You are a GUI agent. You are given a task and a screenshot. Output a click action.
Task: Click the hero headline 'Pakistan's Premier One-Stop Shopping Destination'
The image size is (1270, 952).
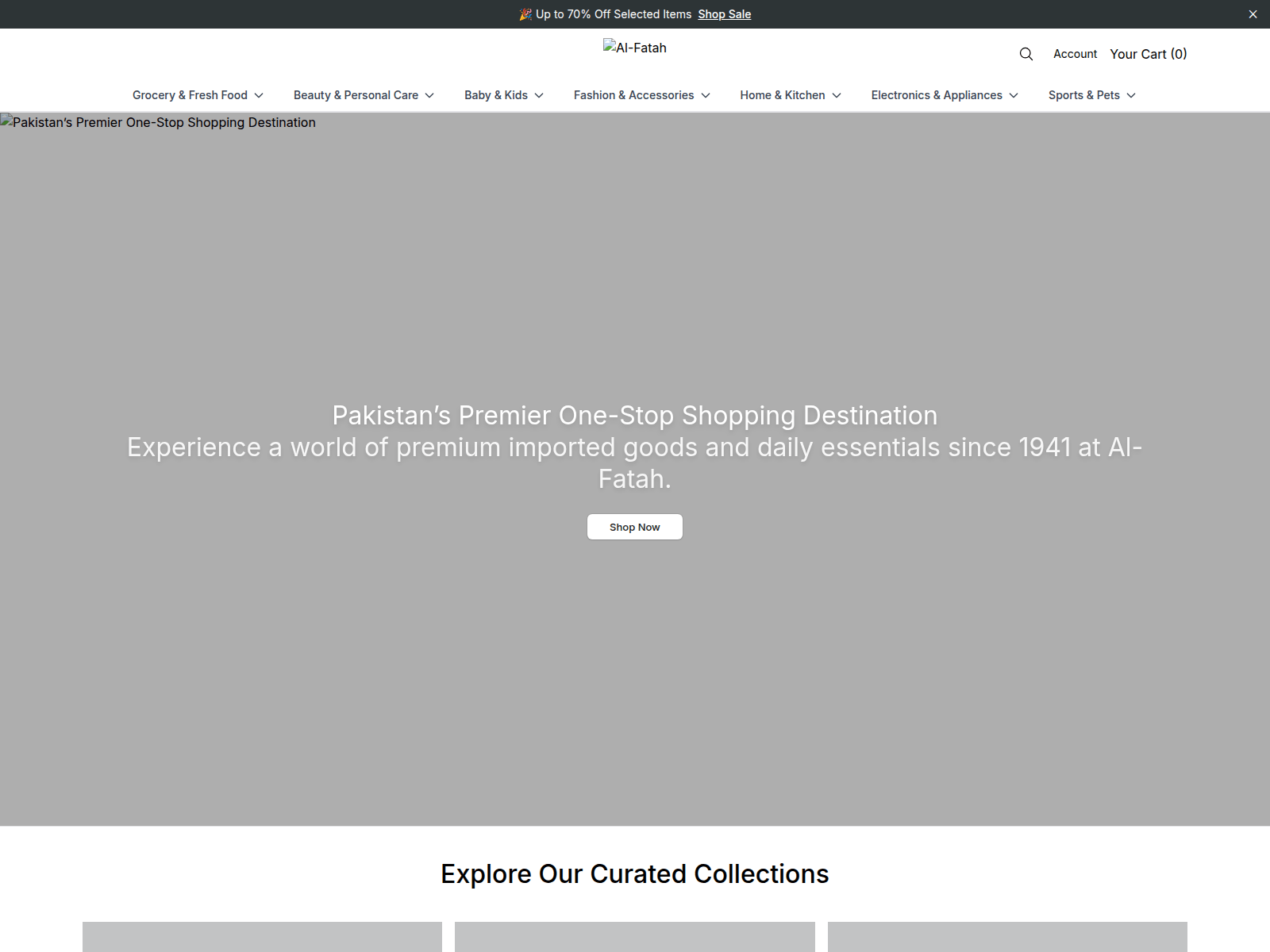[635, 416]
